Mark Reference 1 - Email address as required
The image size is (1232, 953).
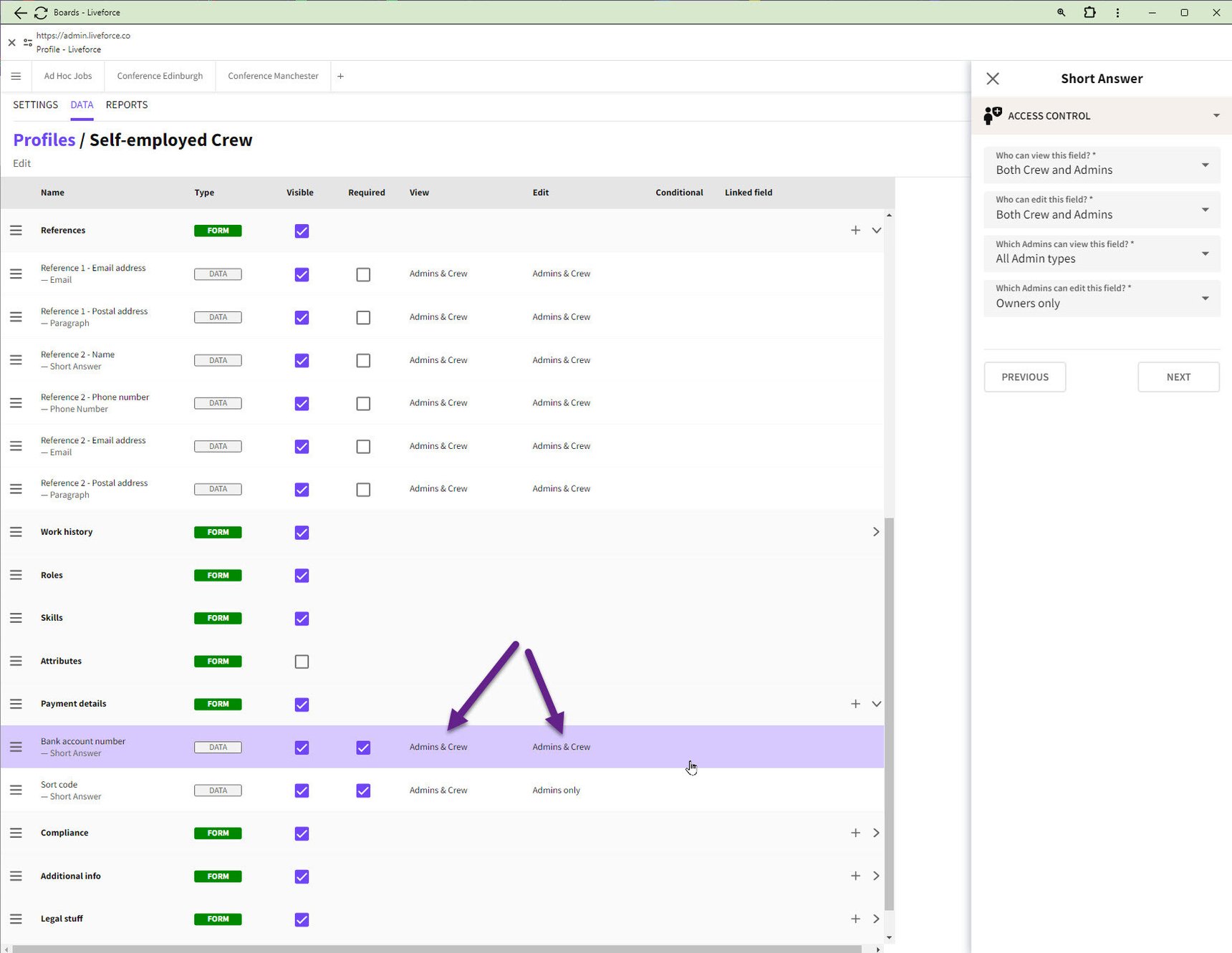[x=363, y=274]
